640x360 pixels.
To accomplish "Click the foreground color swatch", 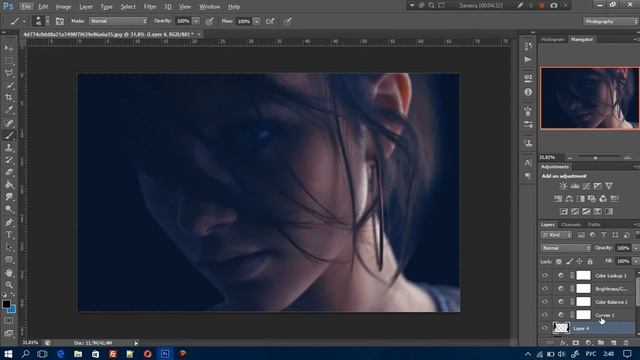I will 6,304.
